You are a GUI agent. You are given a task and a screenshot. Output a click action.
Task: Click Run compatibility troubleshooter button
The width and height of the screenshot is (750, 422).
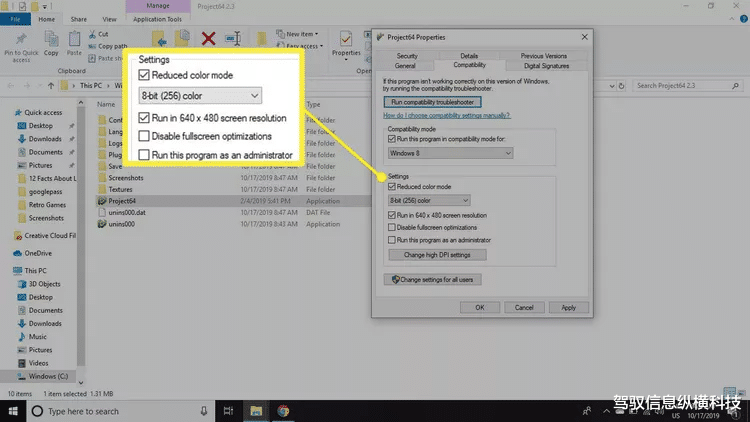(x=432, y=102)
